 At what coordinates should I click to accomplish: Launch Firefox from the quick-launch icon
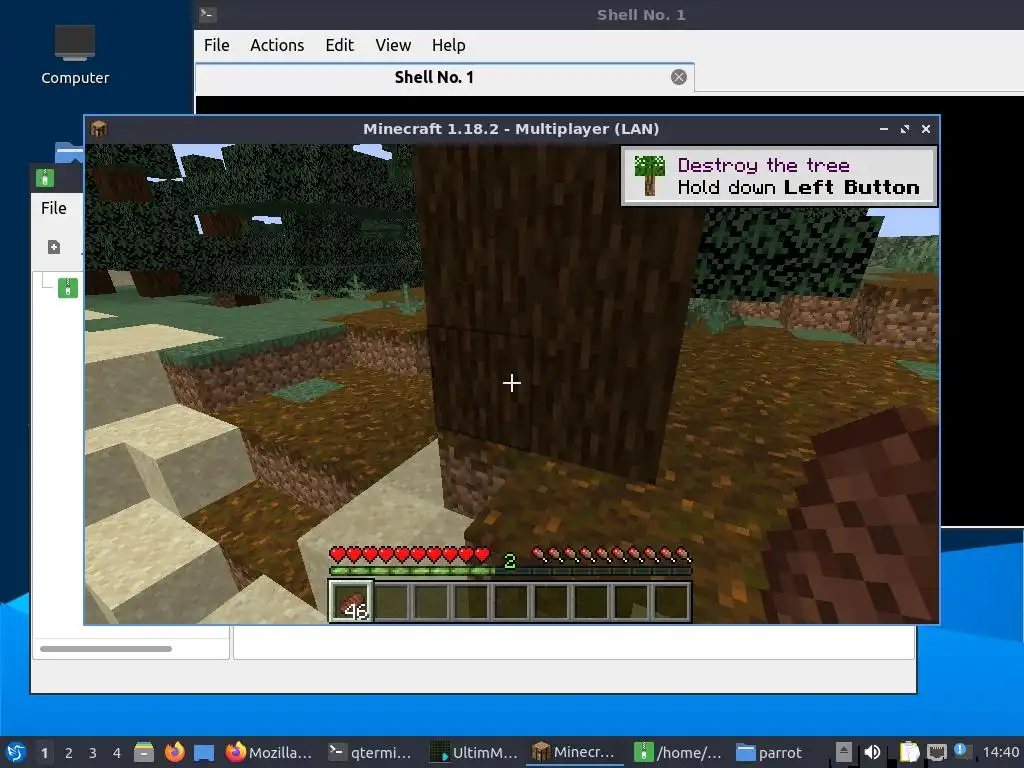[x=174, y=752]
